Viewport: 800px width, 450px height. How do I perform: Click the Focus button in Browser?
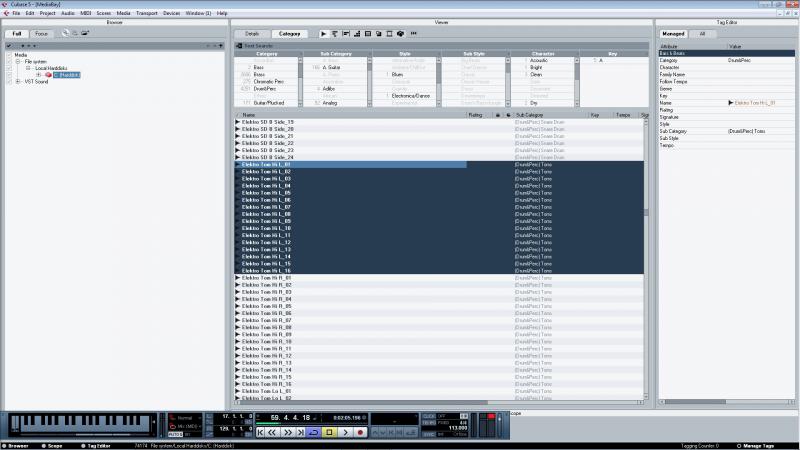(41, 34)
